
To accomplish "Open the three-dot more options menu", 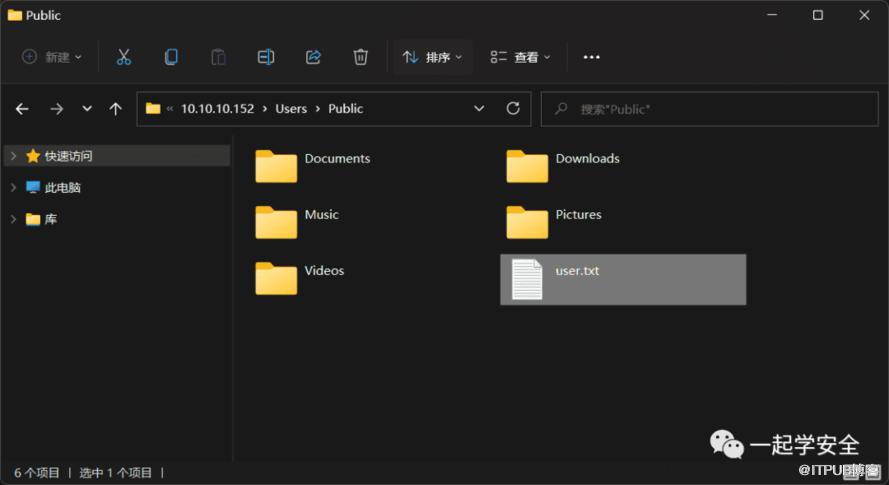I will pyautogui.click(x=592, y=57).
